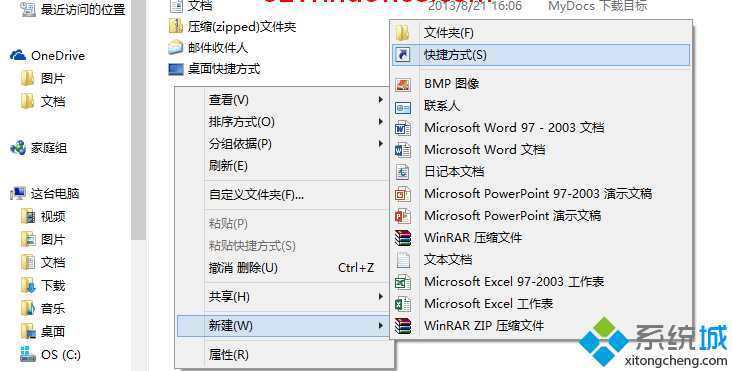
Task: Click the Microsoft Word 文档 icon
Action: (x=402, y=150)
